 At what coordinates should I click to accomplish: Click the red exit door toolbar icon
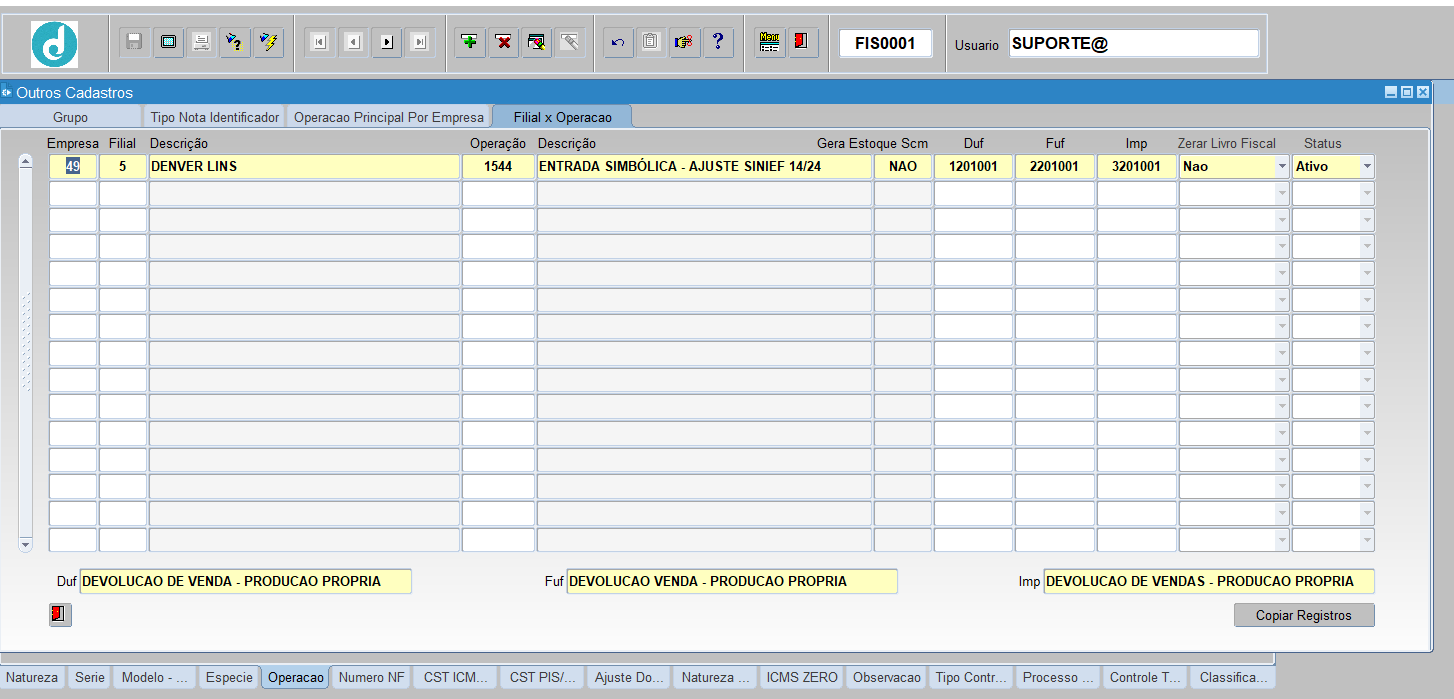click(x=803, y=42)
